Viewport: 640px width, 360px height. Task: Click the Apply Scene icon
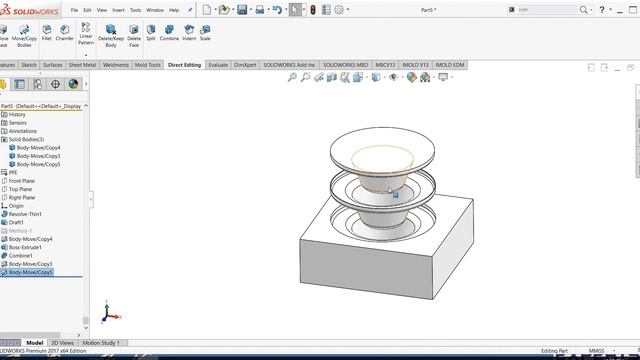425,77
